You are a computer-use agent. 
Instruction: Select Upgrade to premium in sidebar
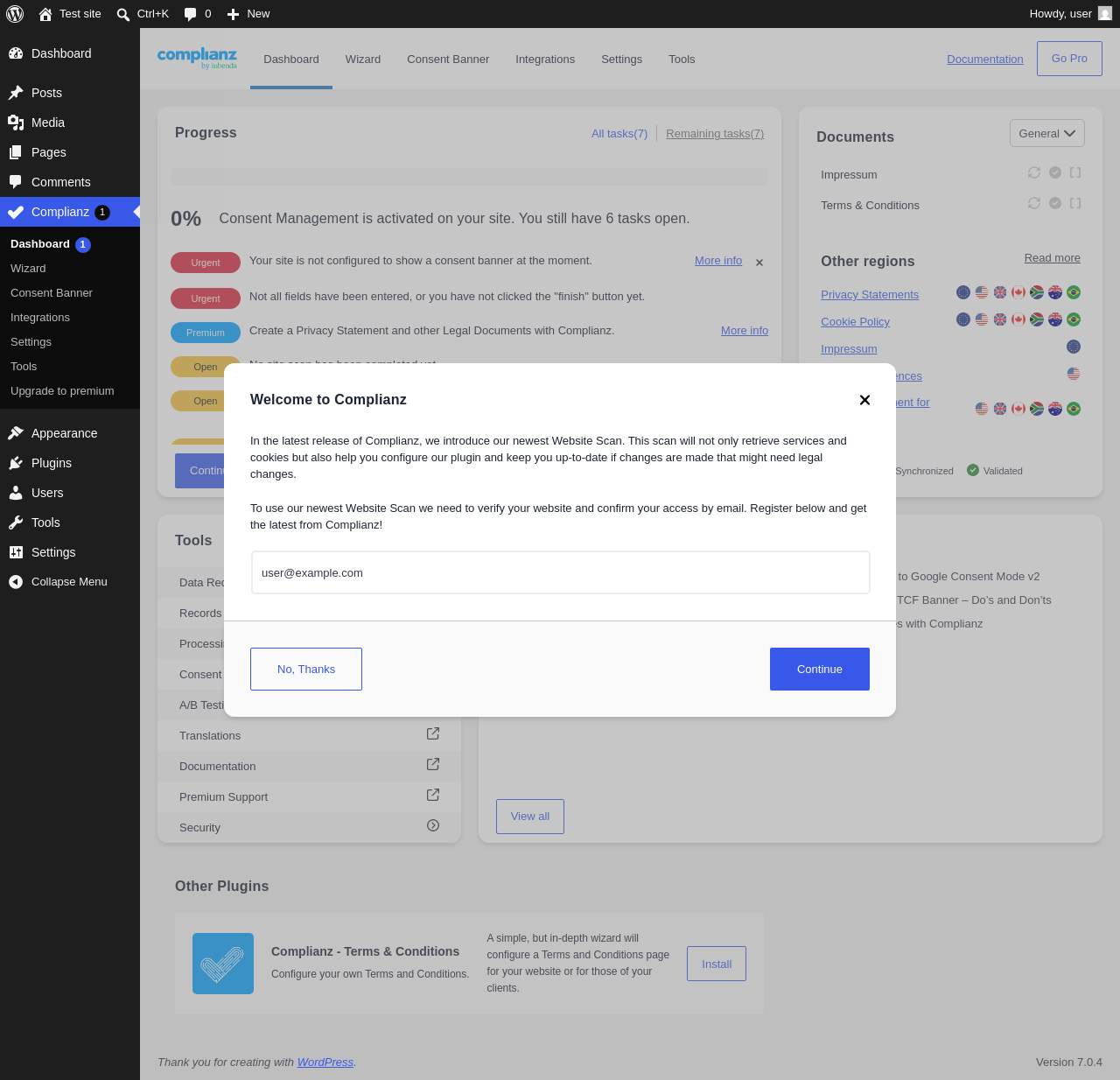click(62, 391)
